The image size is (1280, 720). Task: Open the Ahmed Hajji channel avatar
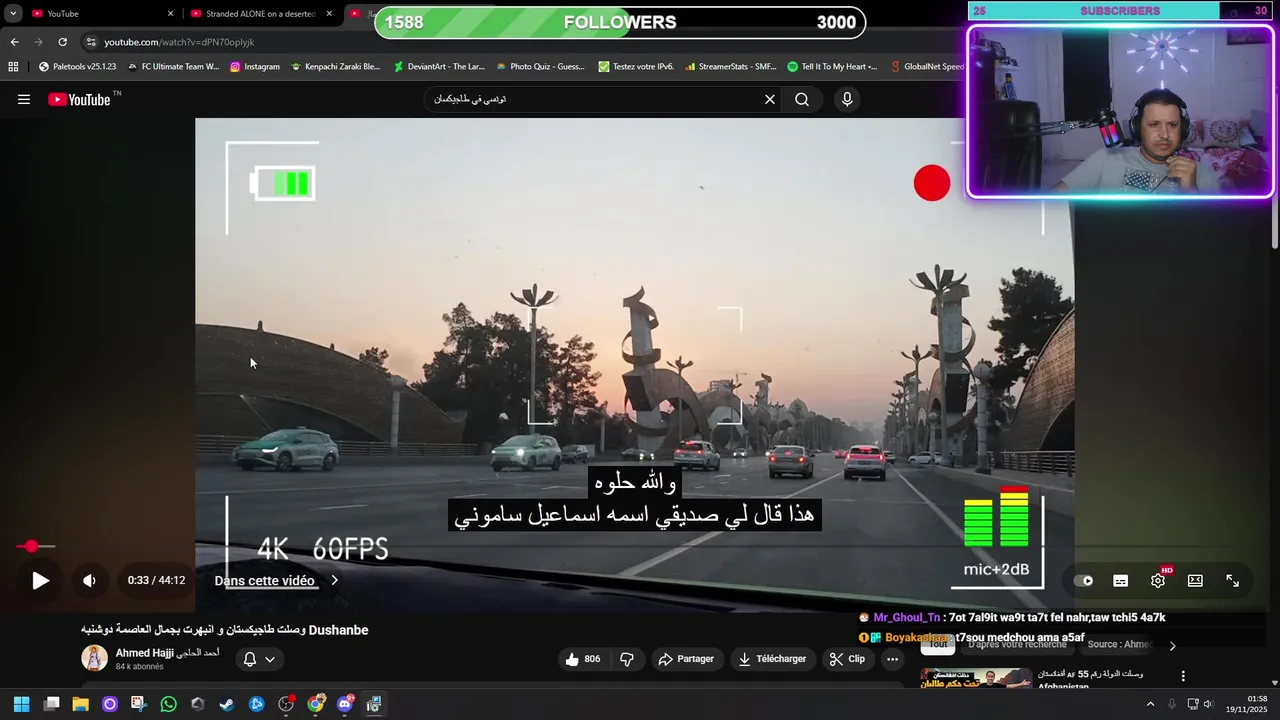tap(94, 658)
